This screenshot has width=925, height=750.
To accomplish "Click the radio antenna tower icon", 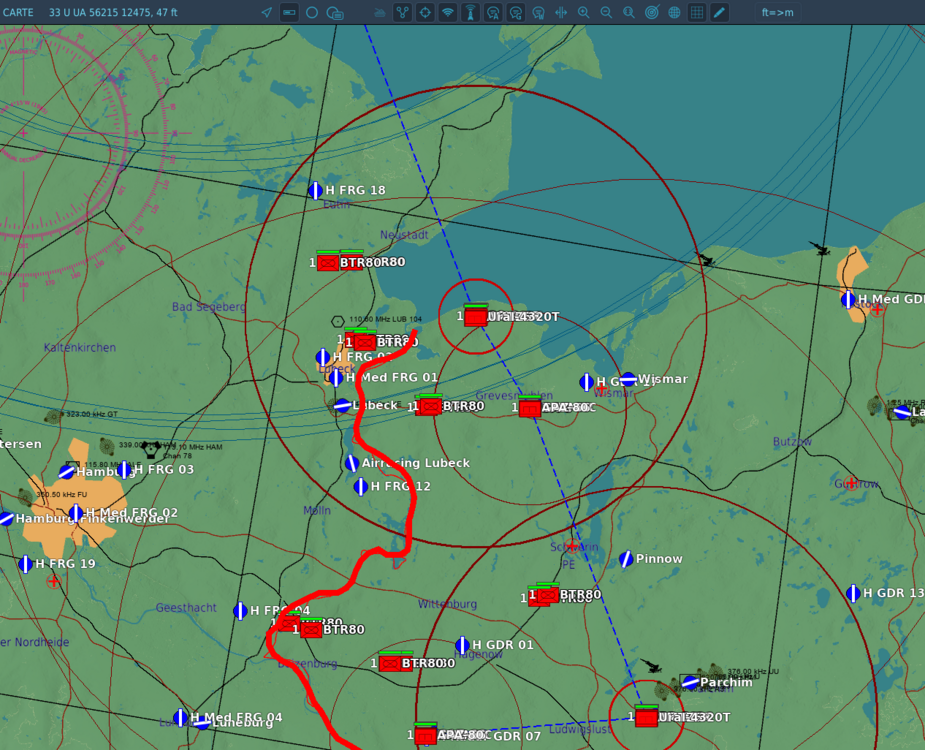I will coord(470,12).
